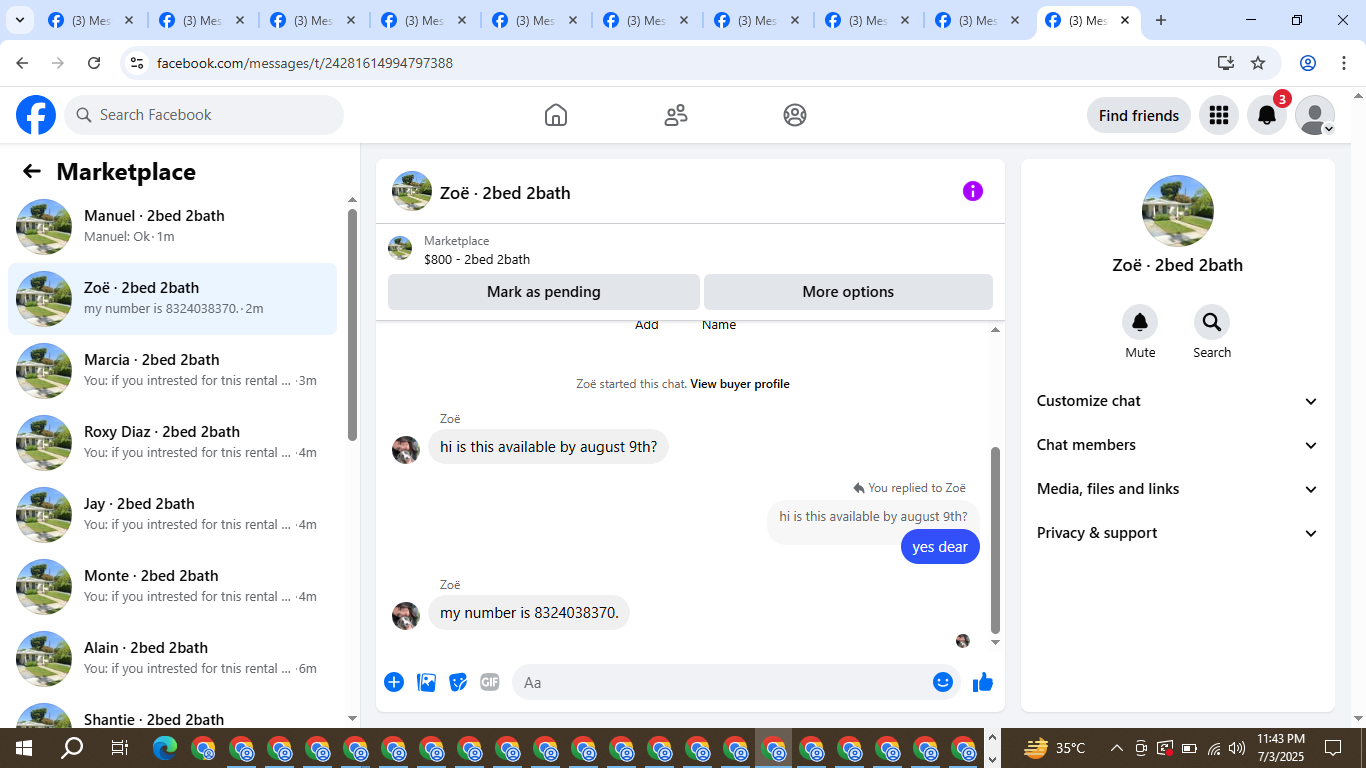Image resolution: width=1366 pixels, height=768 pixels.
Task: Open the Facebook logo home link
Action: click(x=36, y=115)
